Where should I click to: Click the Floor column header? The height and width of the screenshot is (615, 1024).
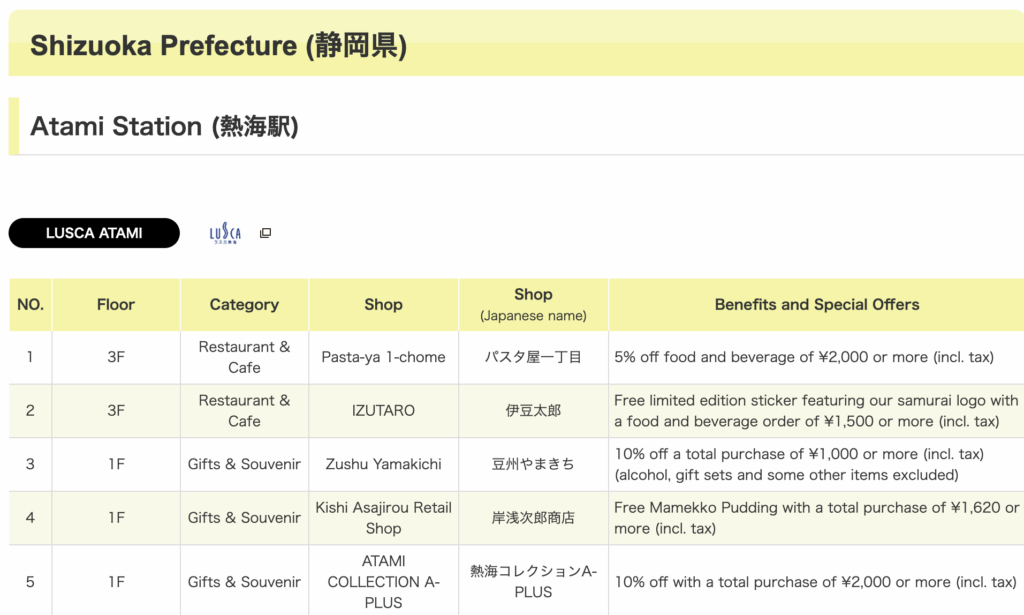click(116, 305)
